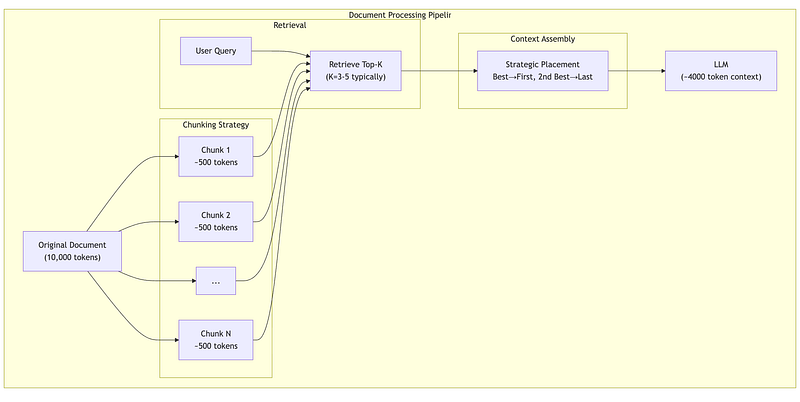
Task: Select the Chunk 2 node
Action: (x=216, y=221)
